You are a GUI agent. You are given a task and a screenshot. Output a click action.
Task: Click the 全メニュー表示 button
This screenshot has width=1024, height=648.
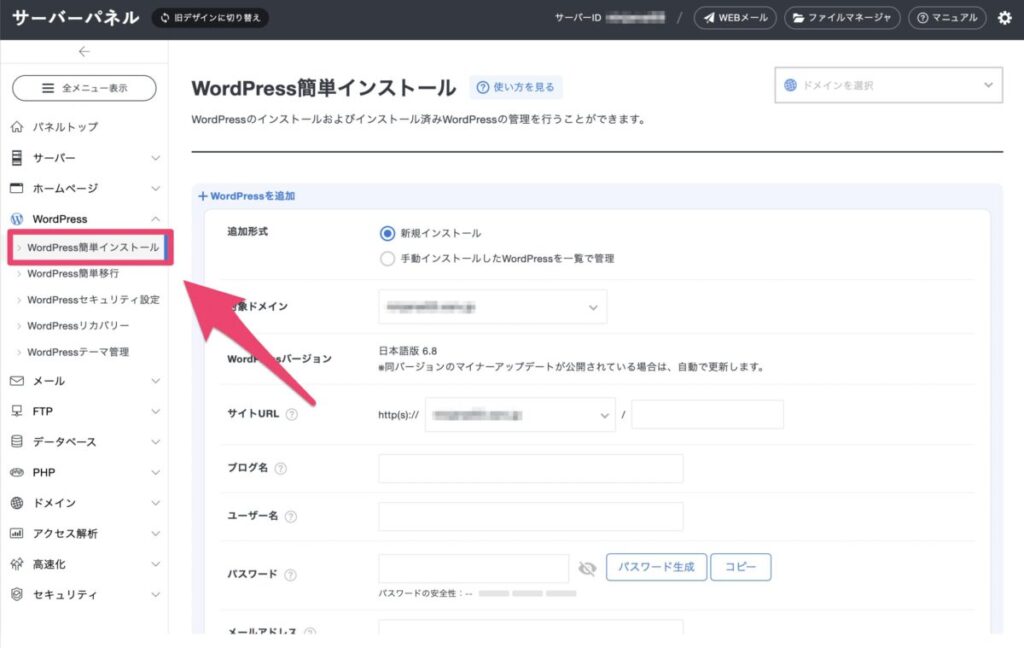(84, 88)
